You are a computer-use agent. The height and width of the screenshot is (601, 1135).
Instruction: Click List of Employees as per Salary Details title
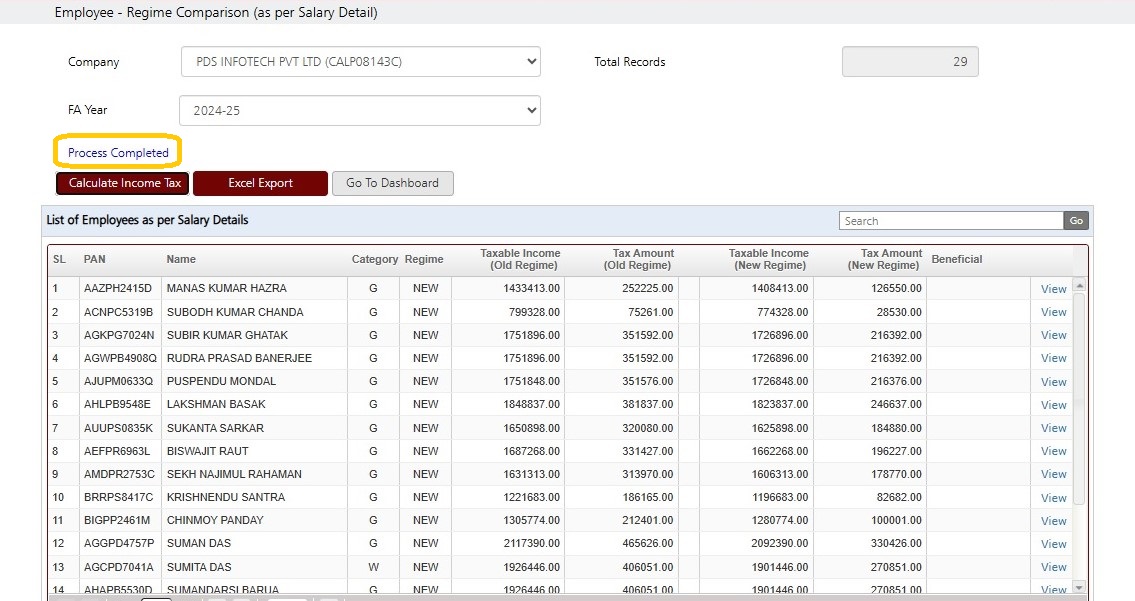(x=148, y=220)
